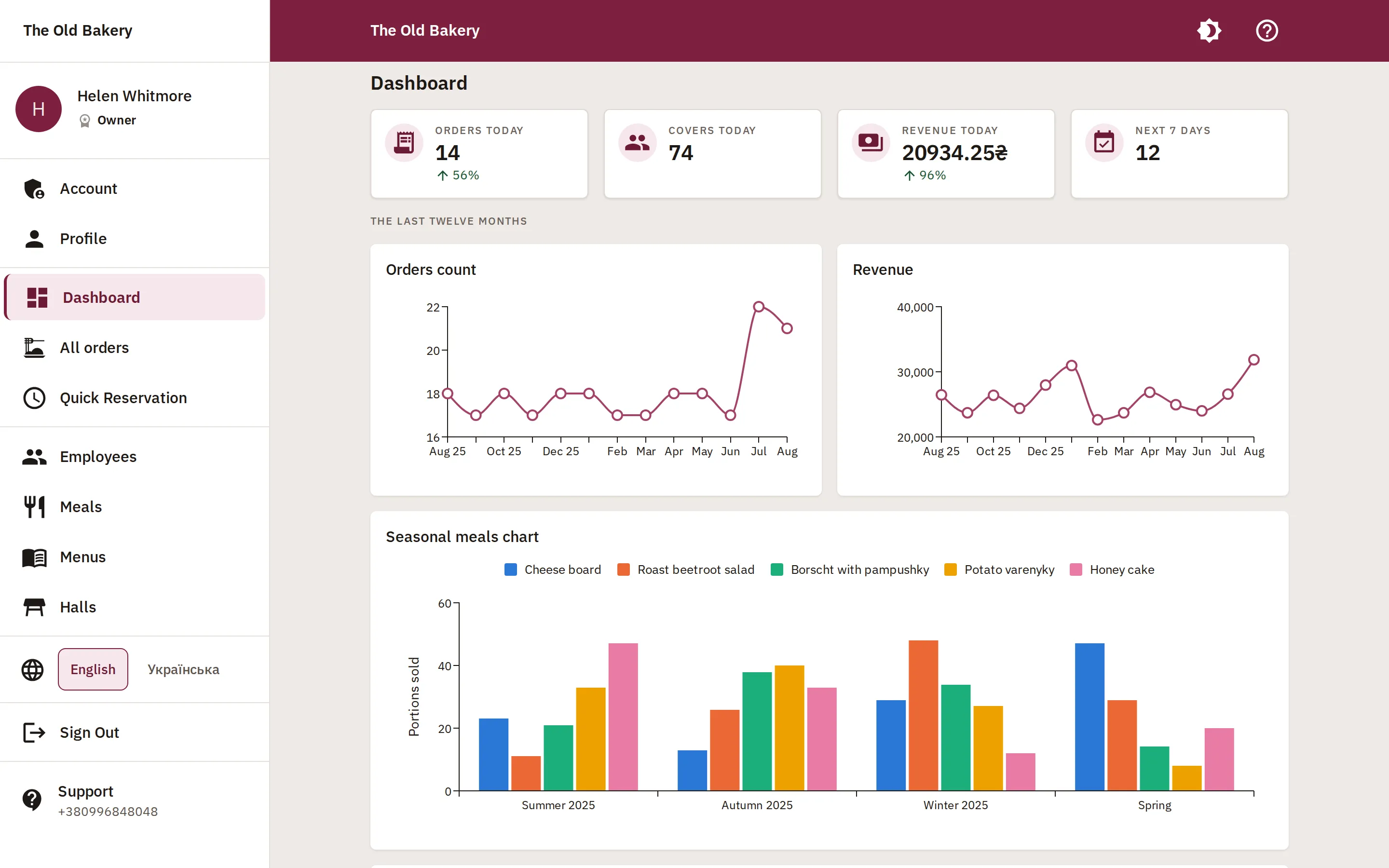1389x868 pixels.
Task: Click the Covers Today value 74
Action: tap(681, 153)
